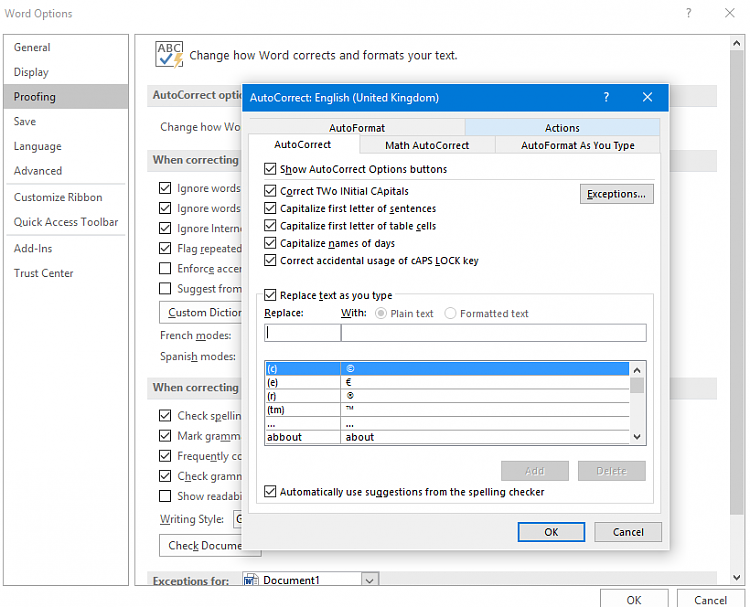Confirm AutoCorrect dialog with OK
The width and height of the screenshot is (750, 607).
(551, 532)
